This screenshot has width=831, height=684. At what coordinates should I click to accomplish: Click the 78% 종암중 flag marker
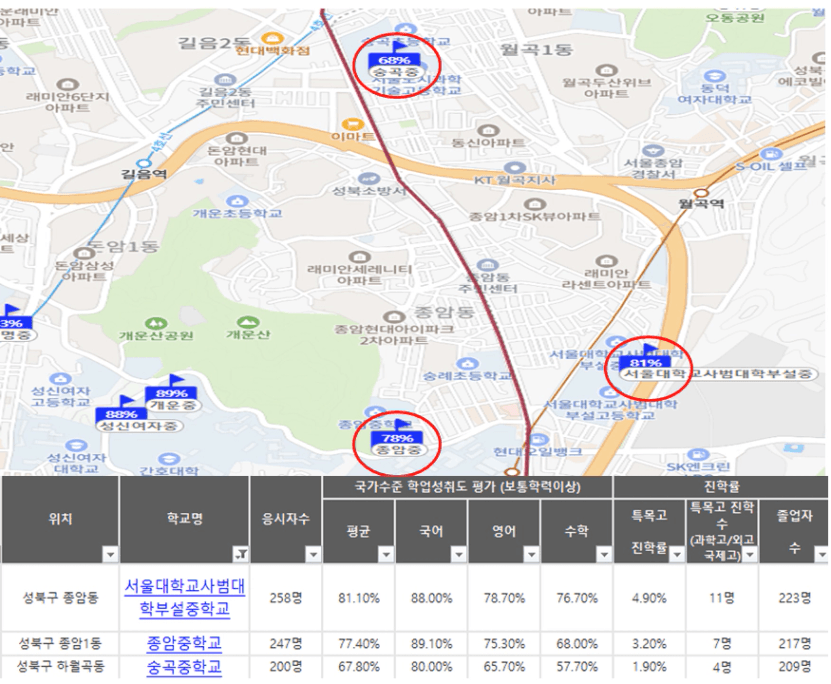397,439
